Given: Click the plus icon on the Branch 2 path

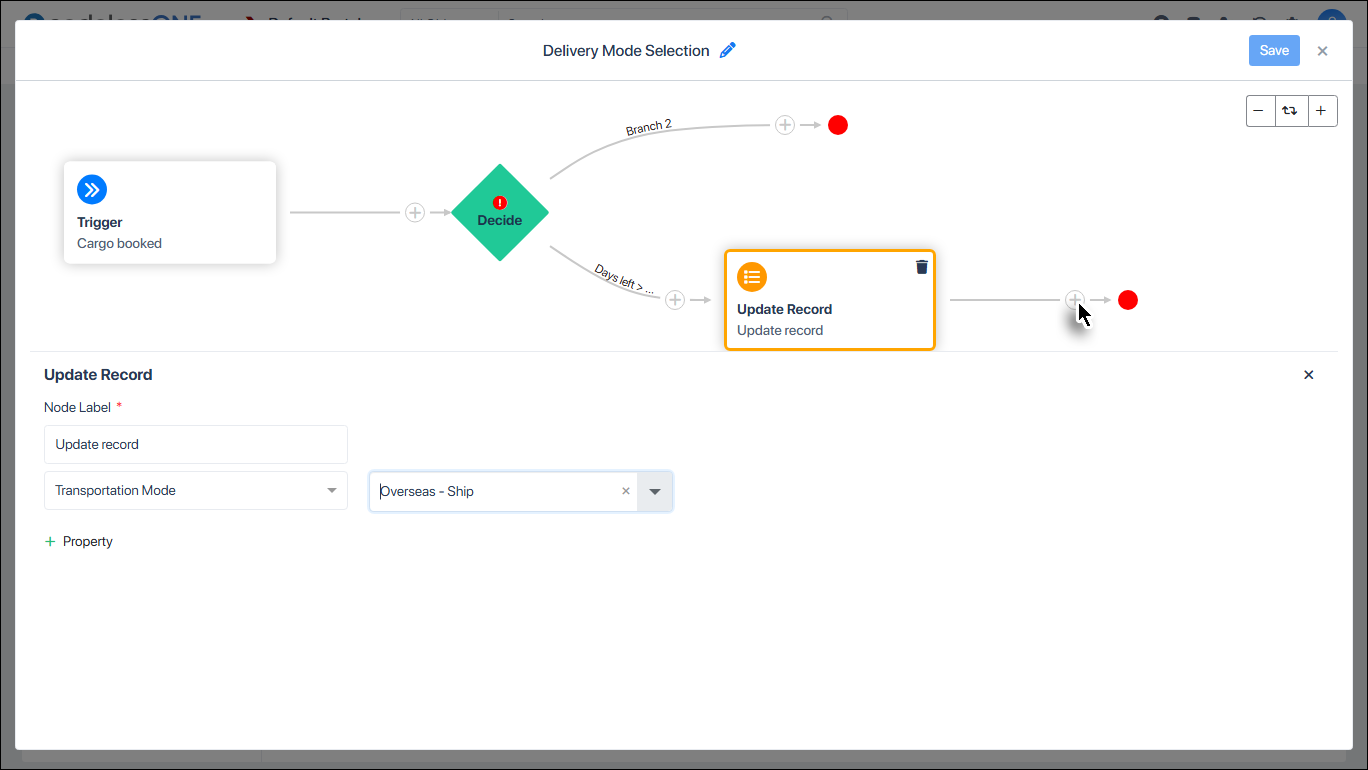Looking at the screenshot, I should (785, 125).
